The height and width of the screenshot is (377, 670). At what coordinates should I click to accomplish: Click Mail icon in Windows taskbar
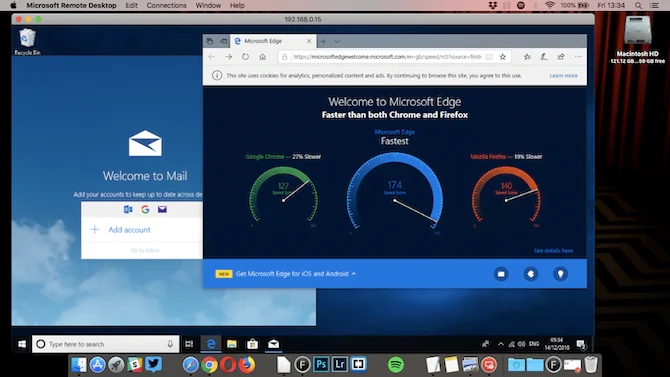[x=273, y=344]
